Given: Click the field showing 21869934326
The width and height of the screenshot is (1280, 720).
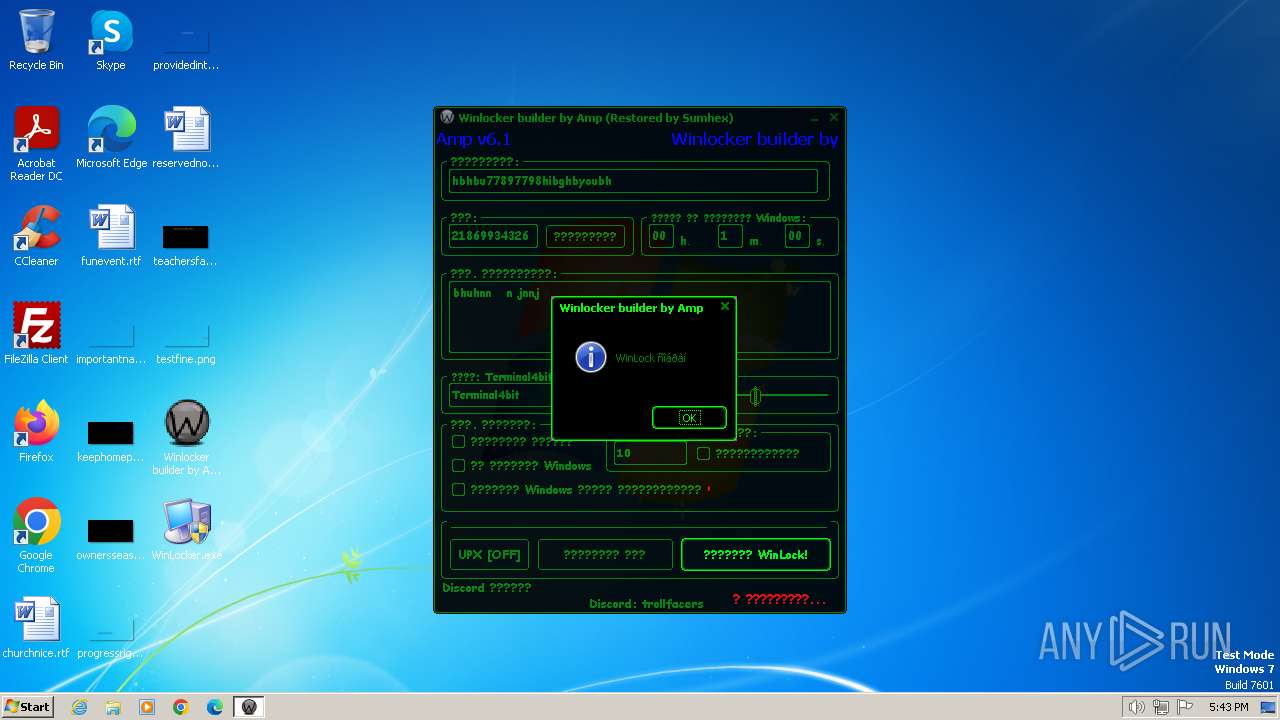Looking at the screenshot, I should coord(493,236).
